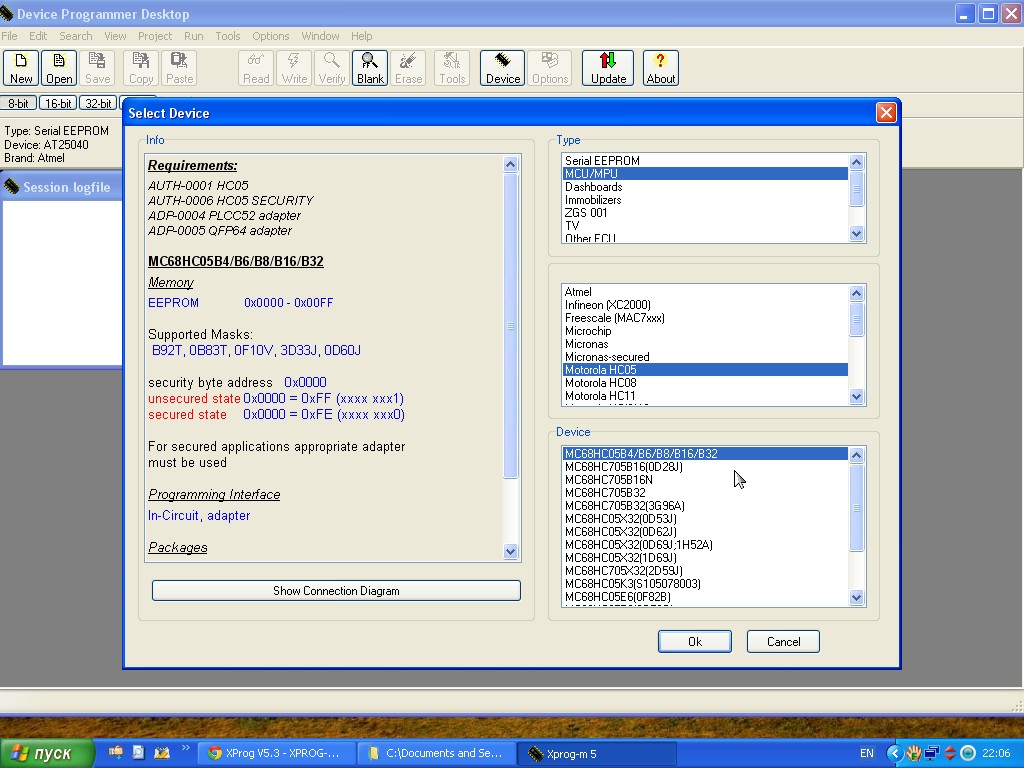Image resolution: width=1024 pixels, height=768 pixels.
Task: Click the Blank check toolbar icon
Action: click(370, 68)
